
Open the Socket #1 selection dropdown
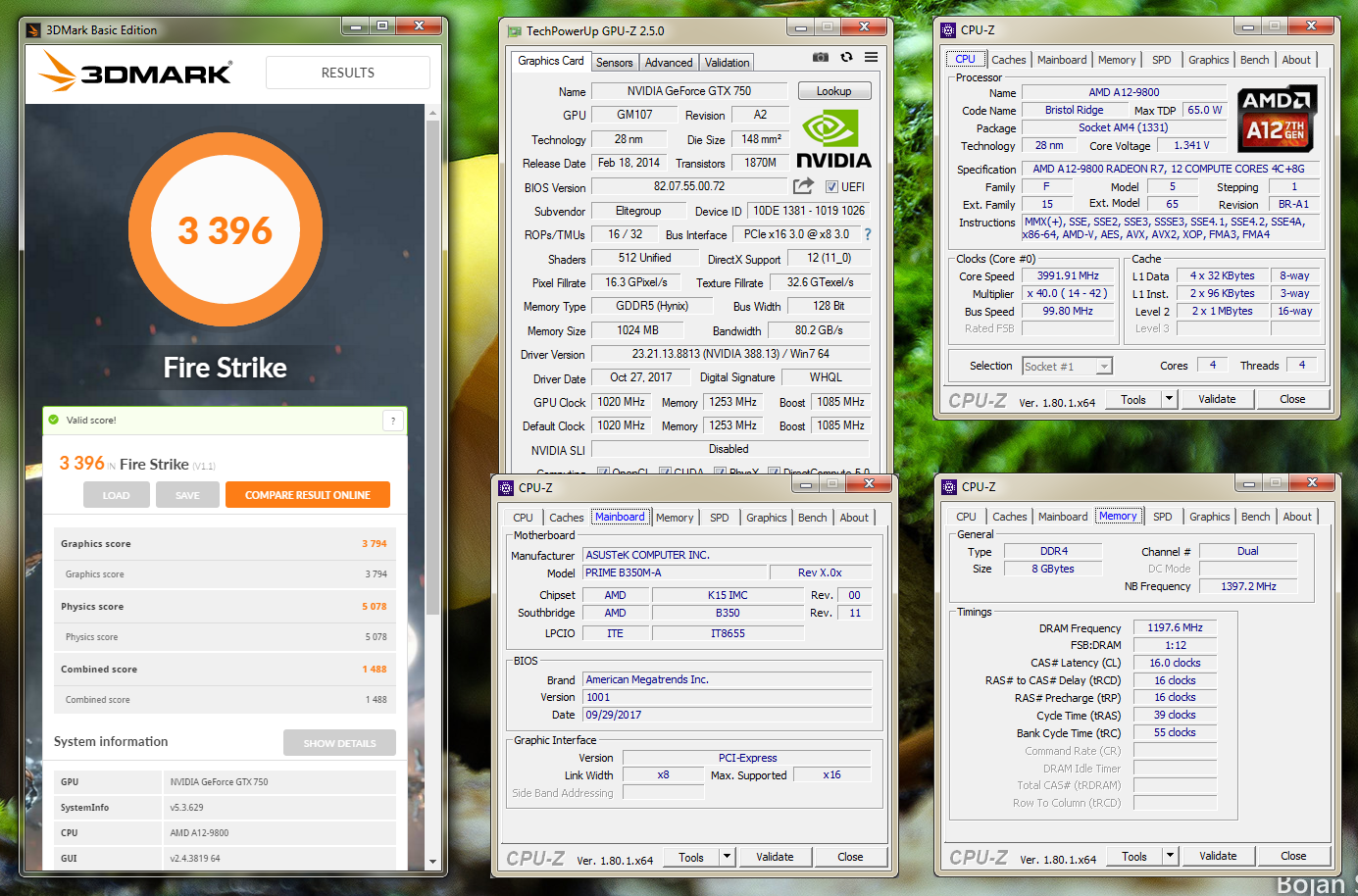(1104, 367)
